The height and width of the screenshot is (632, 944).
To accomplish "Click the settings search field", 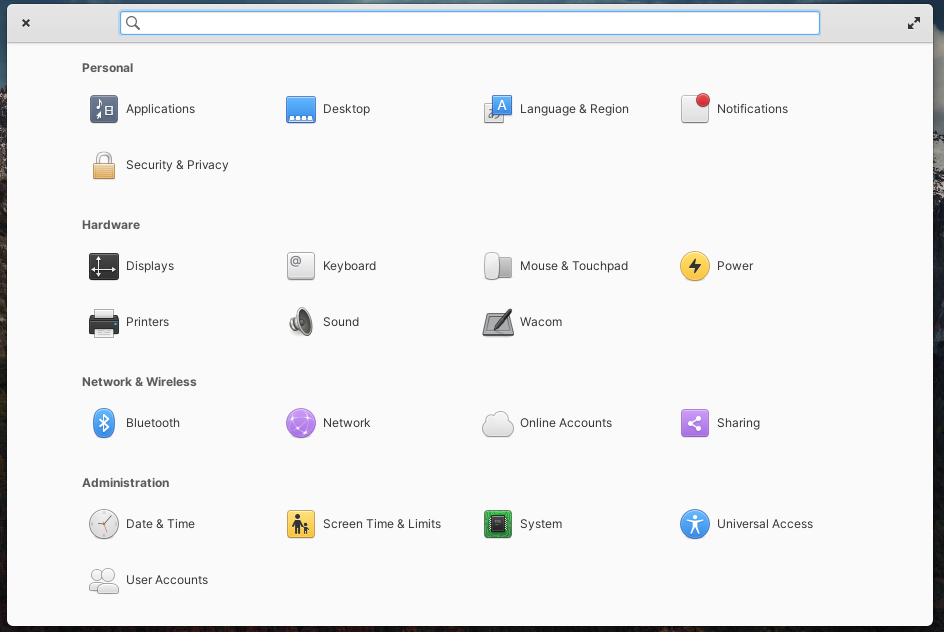I will point(470,23).
